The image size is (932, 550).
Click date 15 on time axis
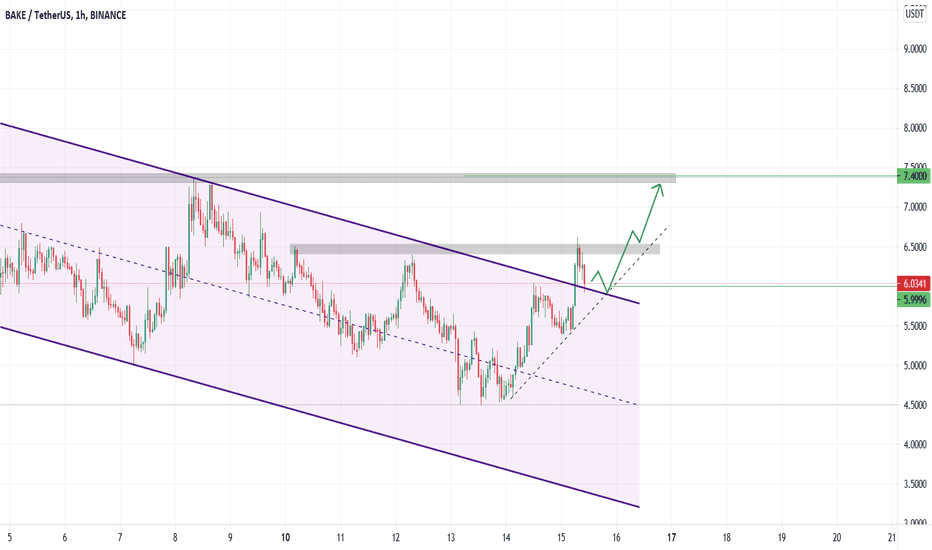(561, 538)
